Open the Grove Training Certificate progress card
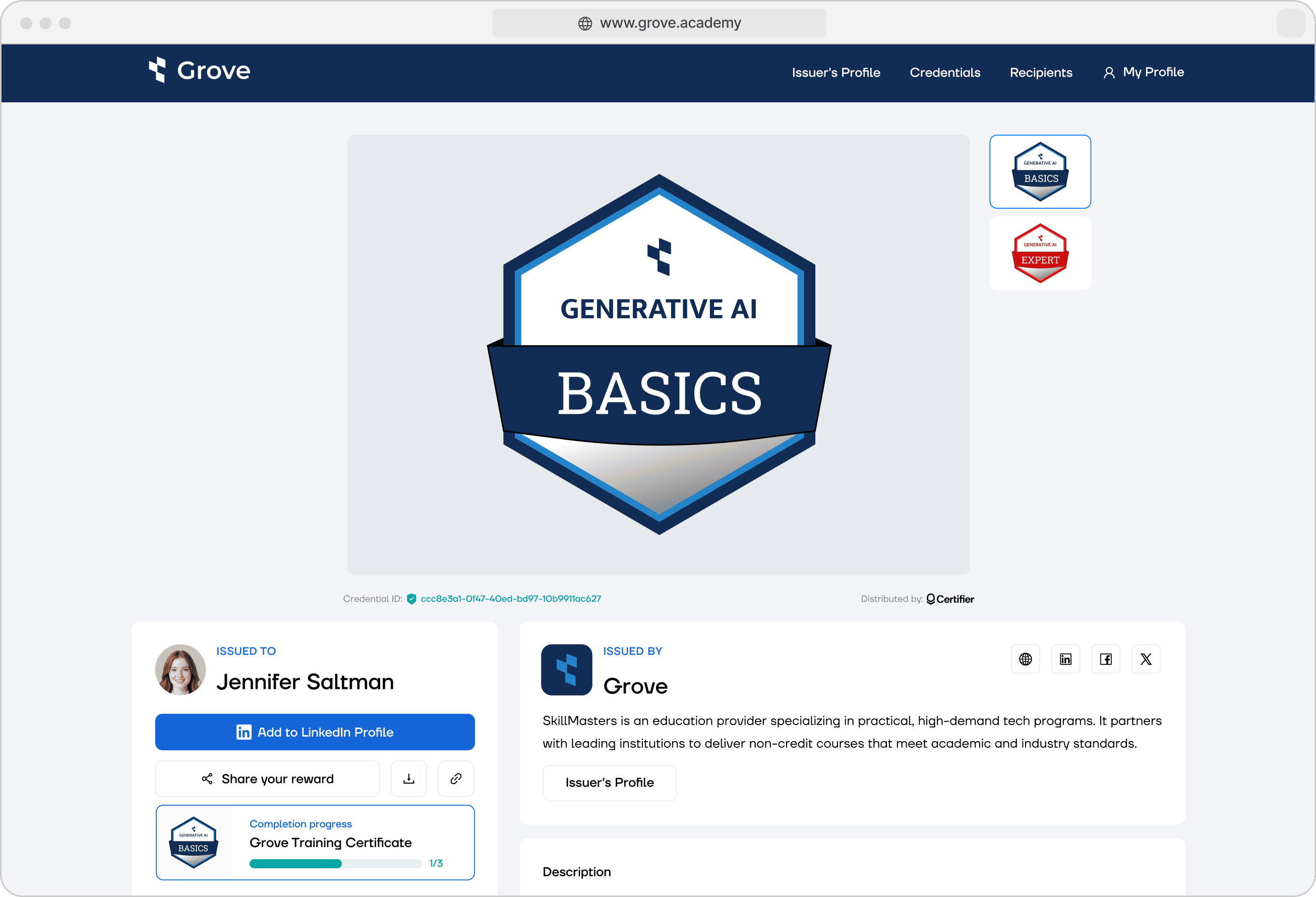Image resolution: width=1316 pixels, height=897 pixels. [x=315, y=842]
